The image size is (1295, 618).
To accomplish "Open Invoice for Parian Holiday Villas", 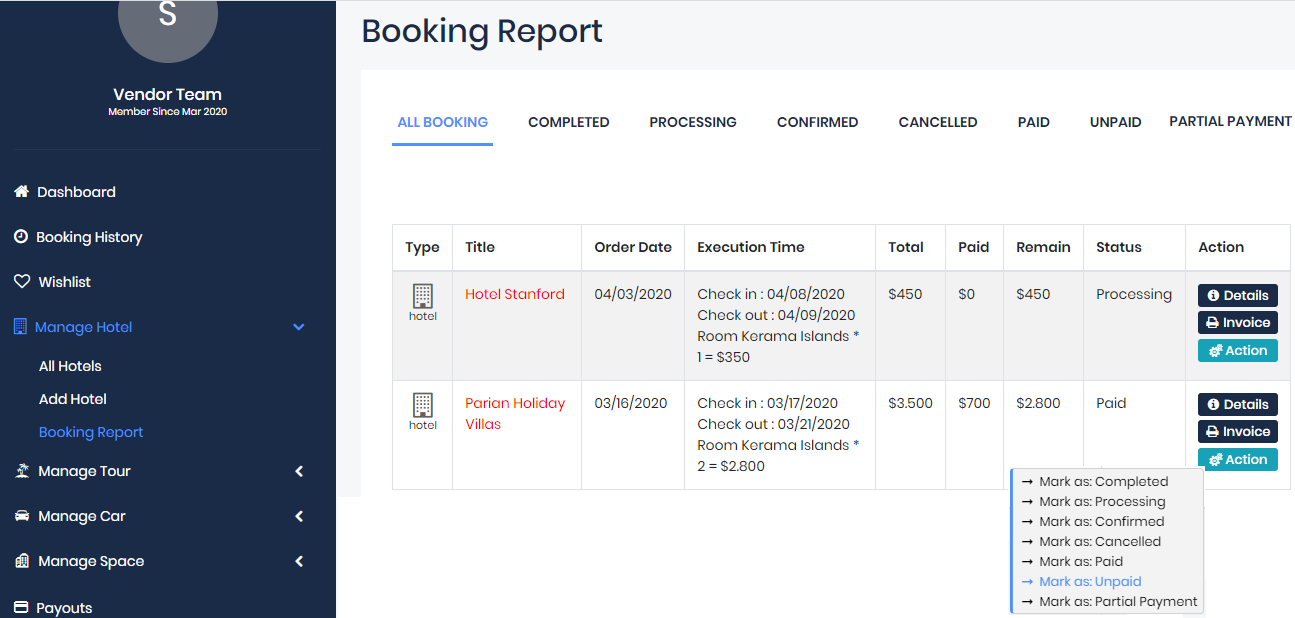I will 1238,432.
